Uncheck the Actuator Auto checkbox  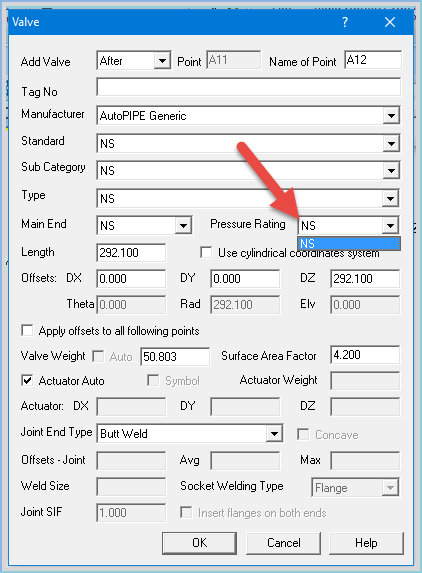pos(27,380)
